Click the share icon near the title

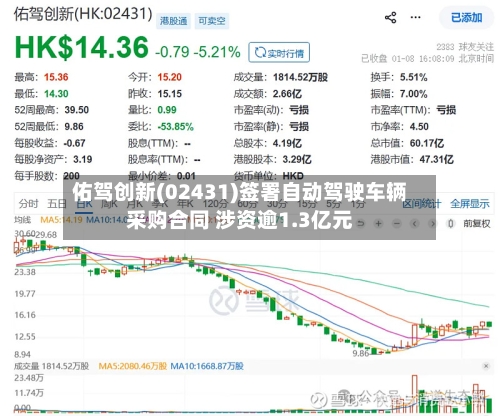coord(391,17)
